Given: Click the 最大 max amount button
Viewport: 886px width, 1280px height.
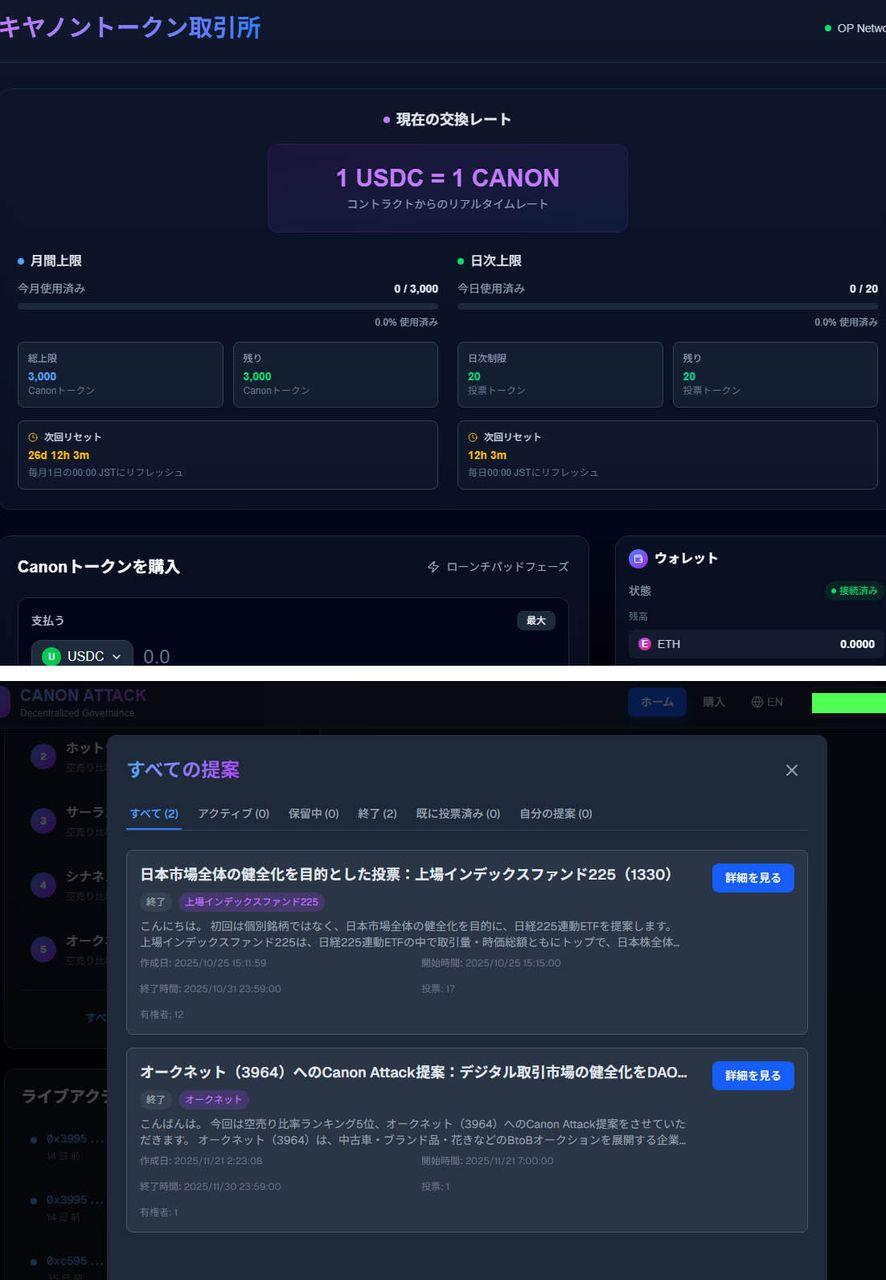Looking at the screenshot, I should coord(536,621).
